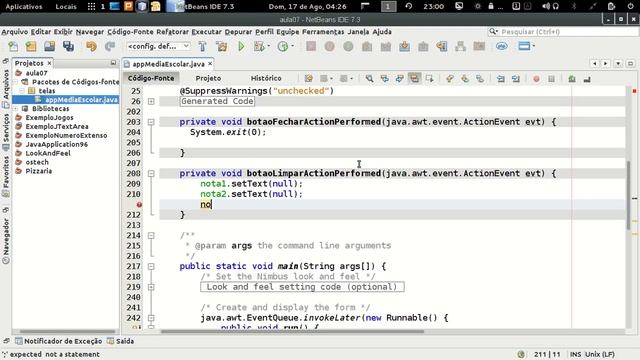Image resolution: width=640 pixels, height=360 pixels.
Task: Collapse botaoLimparActionPerformed method fold
Action: click(151, 173)
